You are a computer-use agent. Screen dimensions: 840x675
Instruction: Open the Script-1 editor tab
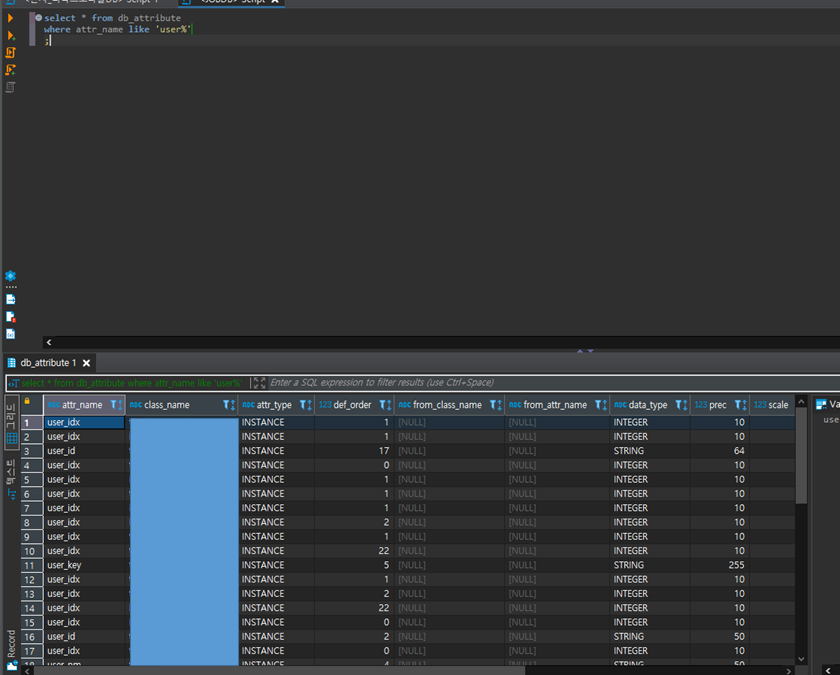coord(91,2)
